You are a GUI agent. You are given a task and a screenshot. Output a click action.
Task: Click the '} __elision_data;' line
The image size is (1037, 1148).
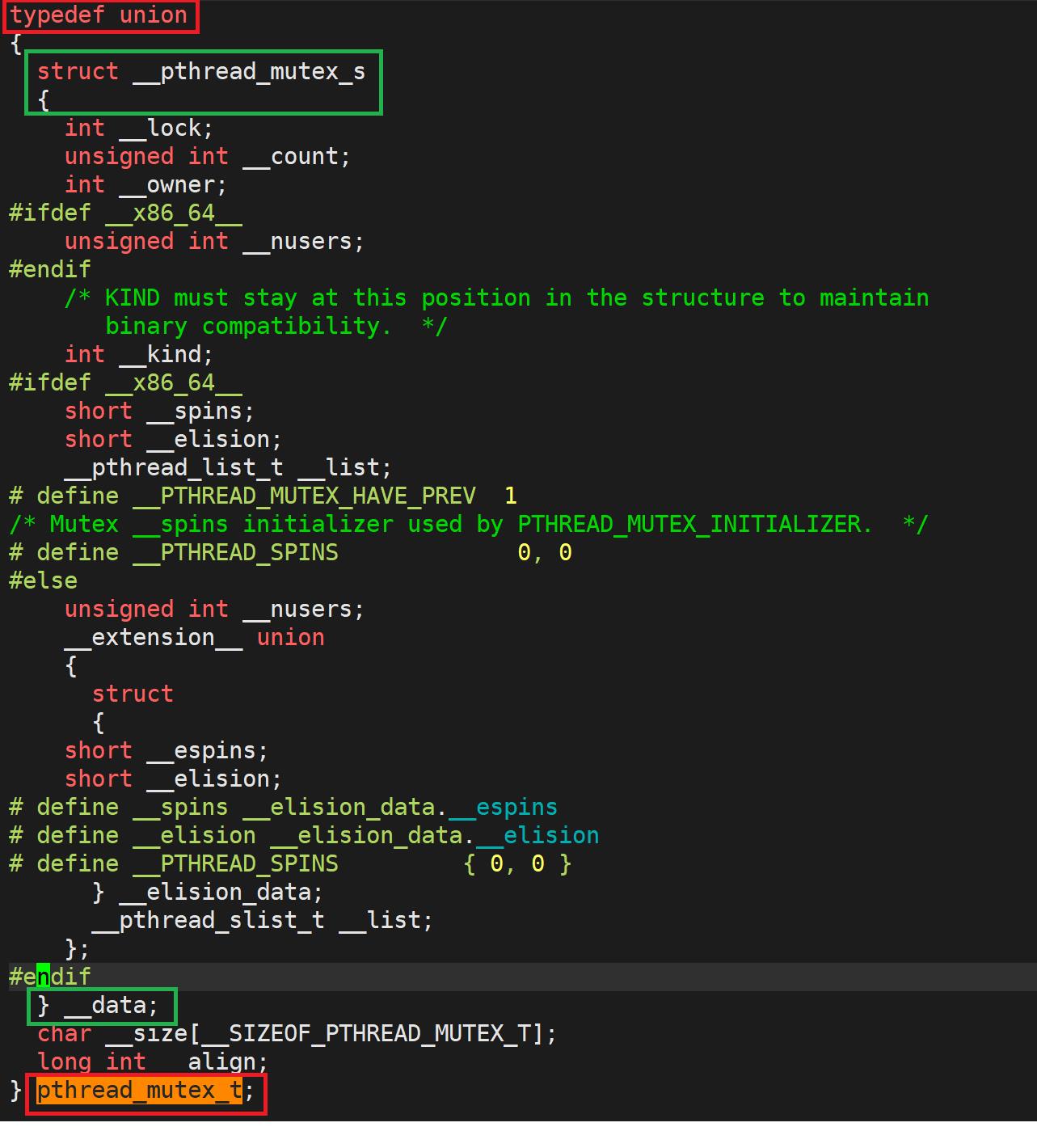(208, 893)
